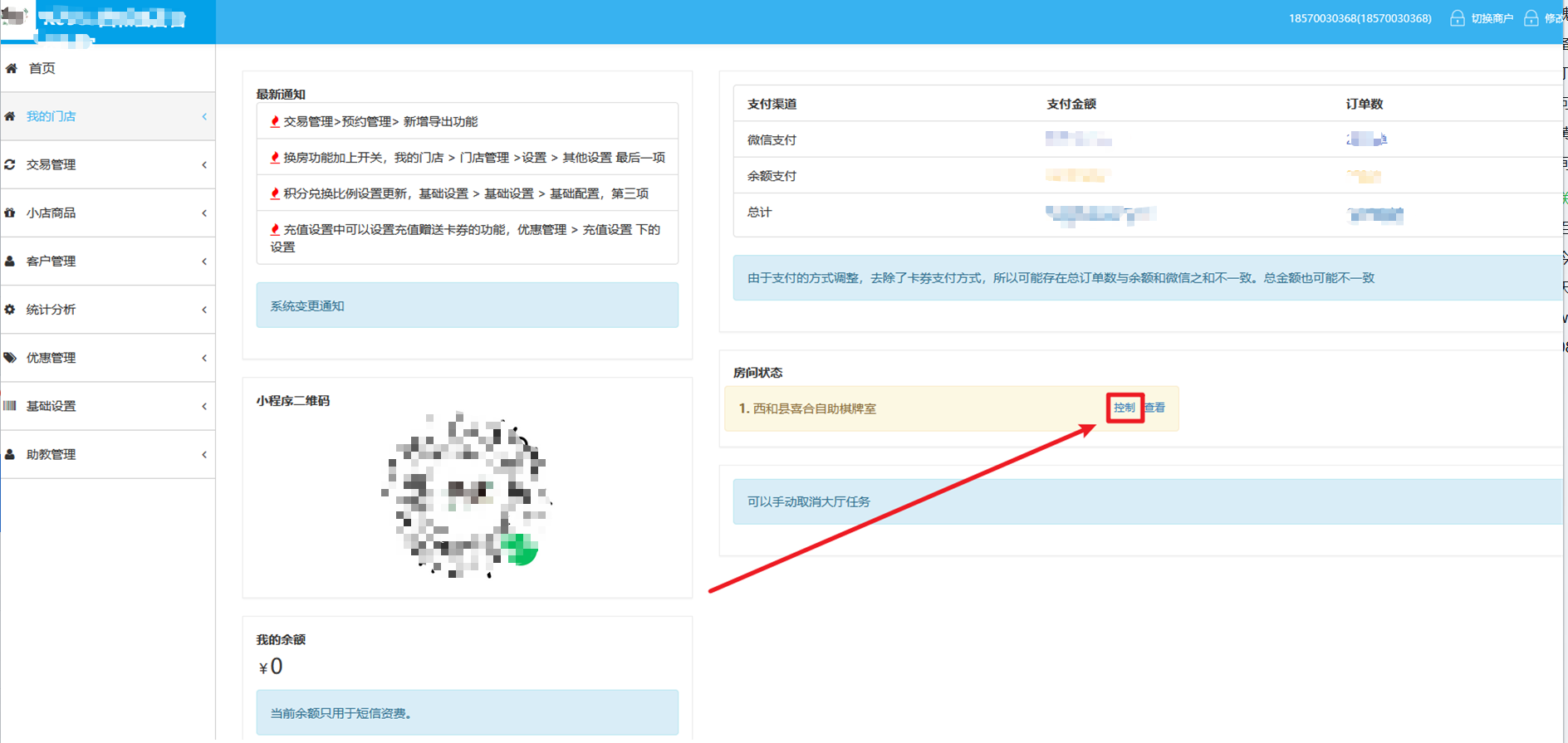
Task: Click the tag icon beside 优惠管理
Action: pyautogui.click(x=10, y=358)
